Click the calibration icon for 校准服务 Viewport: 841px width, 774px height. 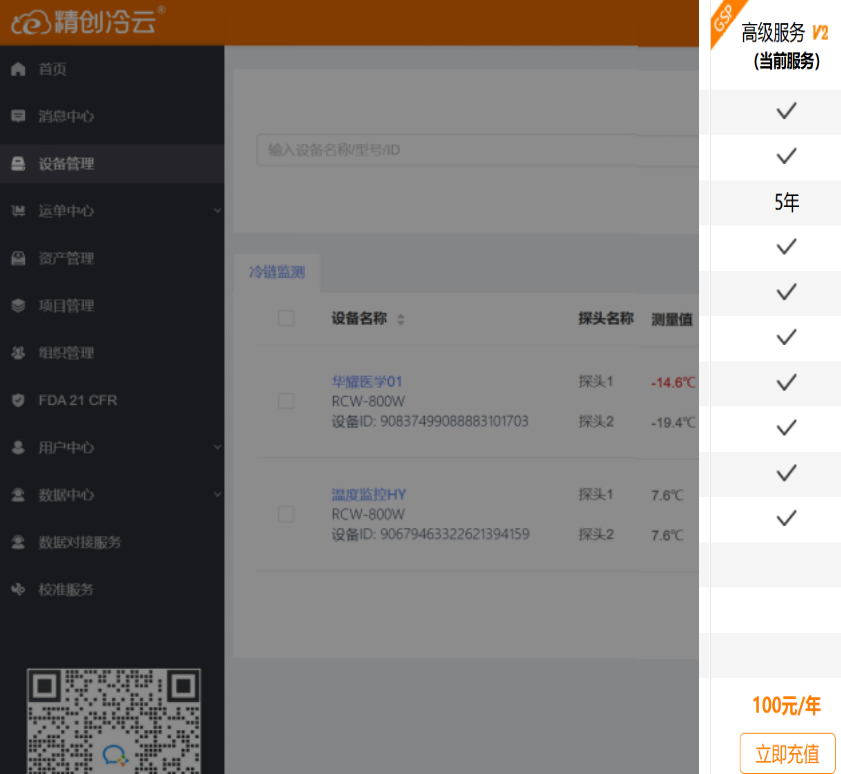pos(18,590)
